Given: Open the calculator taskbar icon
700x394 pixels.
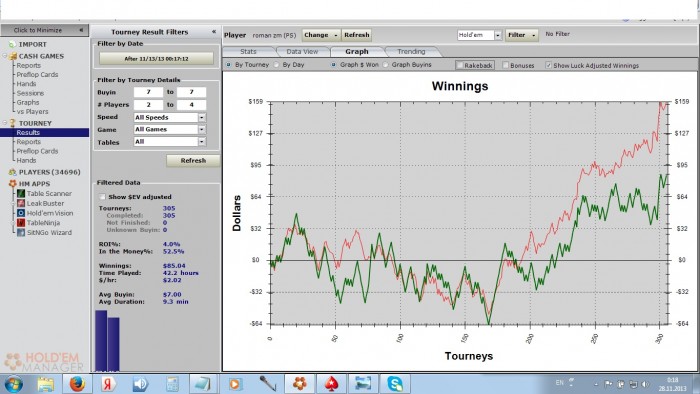Looking at the screenshot, I should [x=172, y=384].
